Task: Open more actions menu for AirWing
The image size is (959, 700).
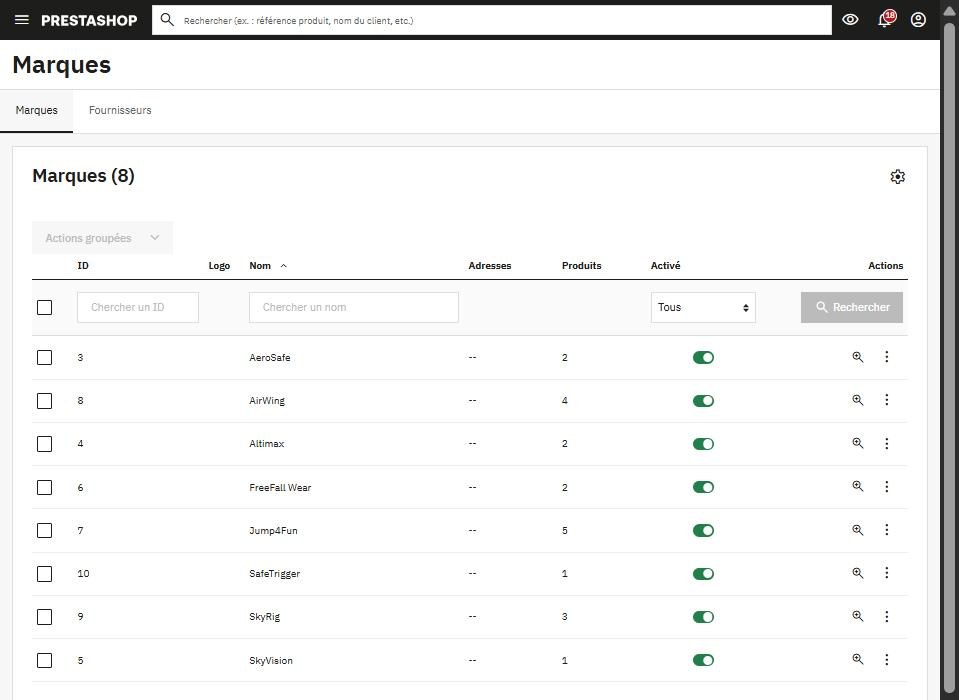Action: pyautogui.click(x=887, y=400)
